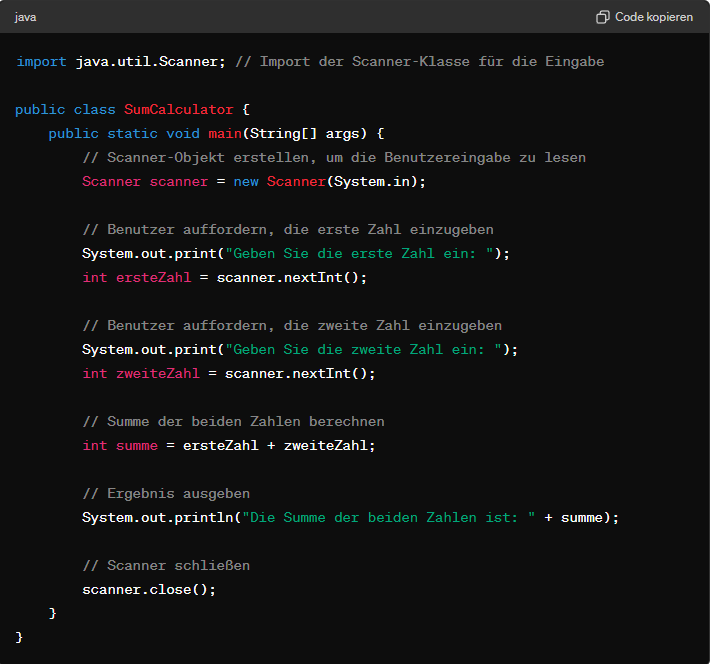
Task: Click the scanner.close() statement
Action: 149,590
